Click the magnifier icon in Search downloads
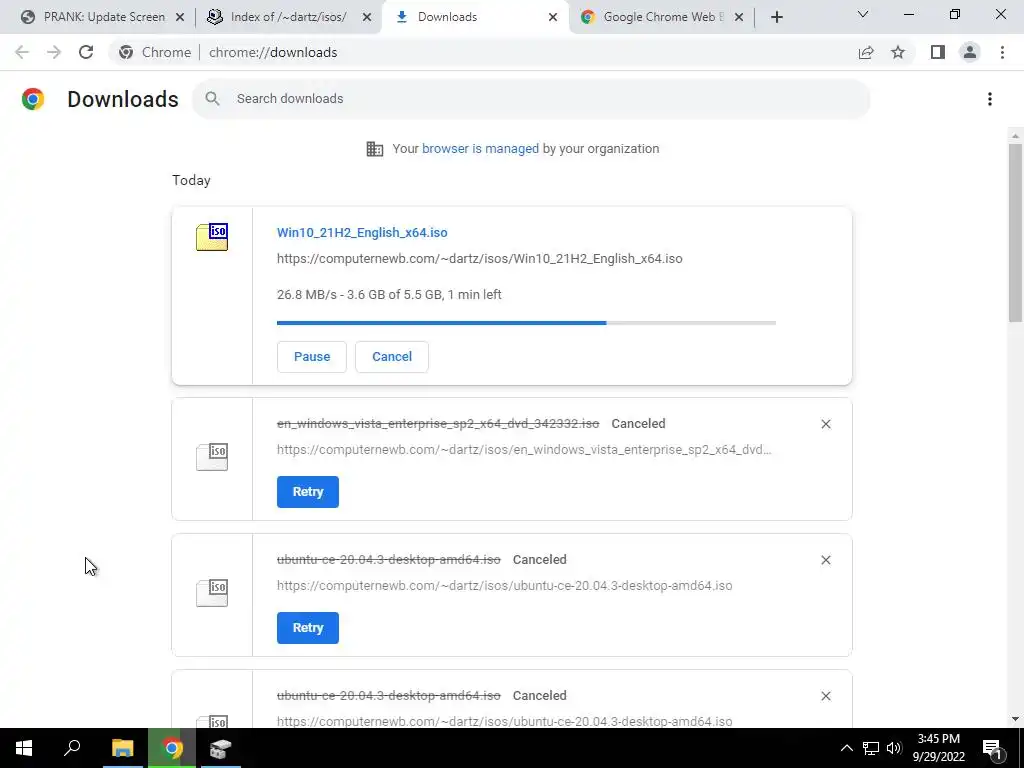 pyautogui.click(x=212, y=99)
